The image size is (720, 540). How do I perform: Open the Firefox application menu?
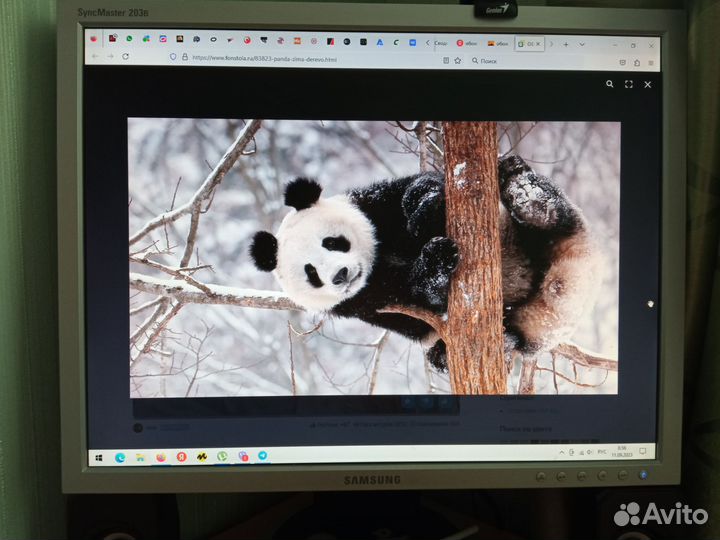[650, 62]
